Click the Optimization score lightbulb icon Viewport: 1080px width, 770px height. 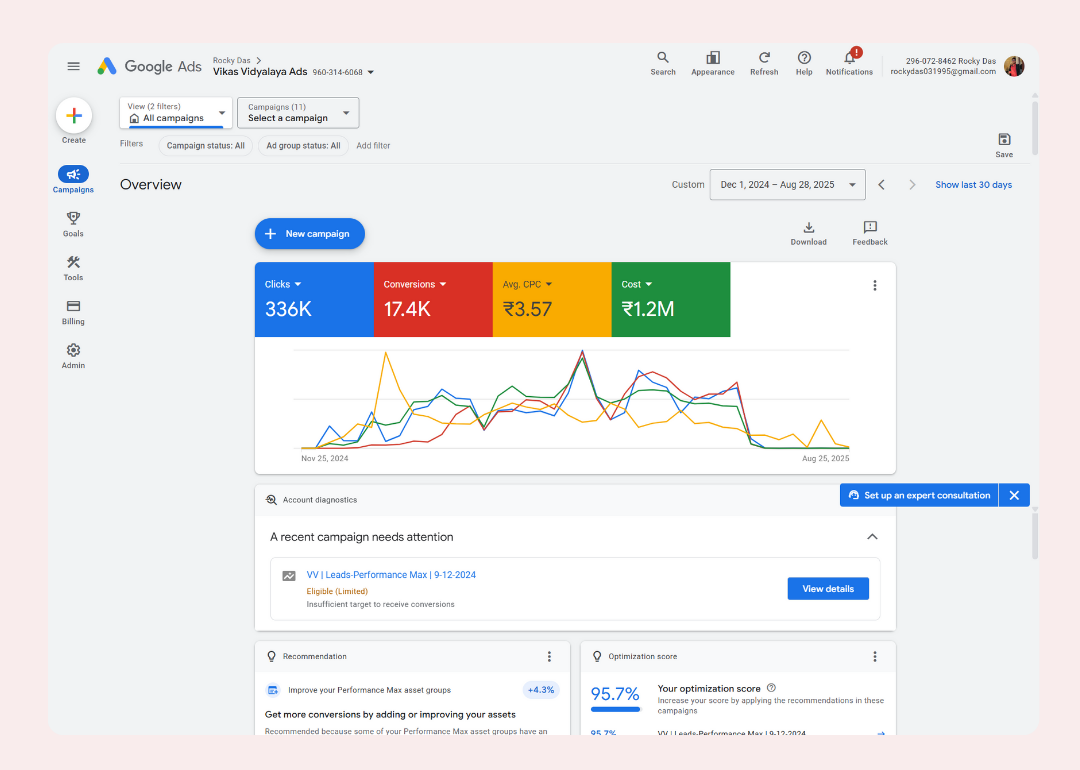coord(597,656)
